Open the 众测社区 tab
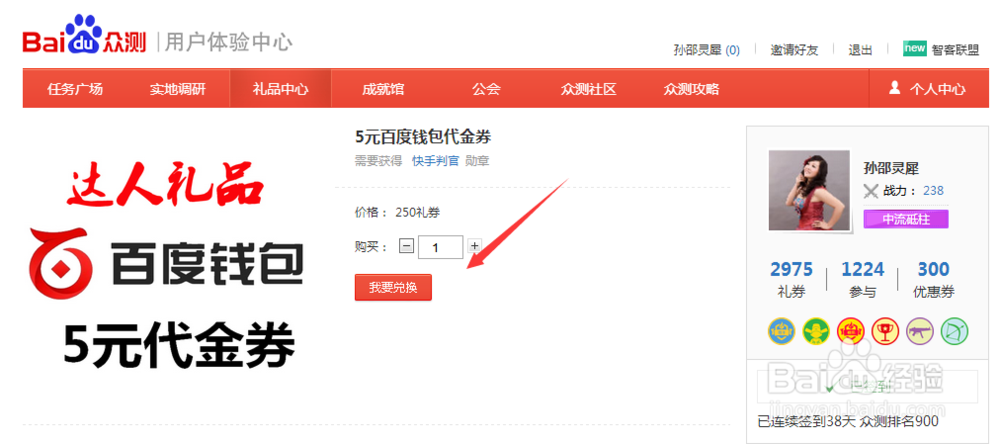Screen dimensions: 1000x444 coord(589,89)
